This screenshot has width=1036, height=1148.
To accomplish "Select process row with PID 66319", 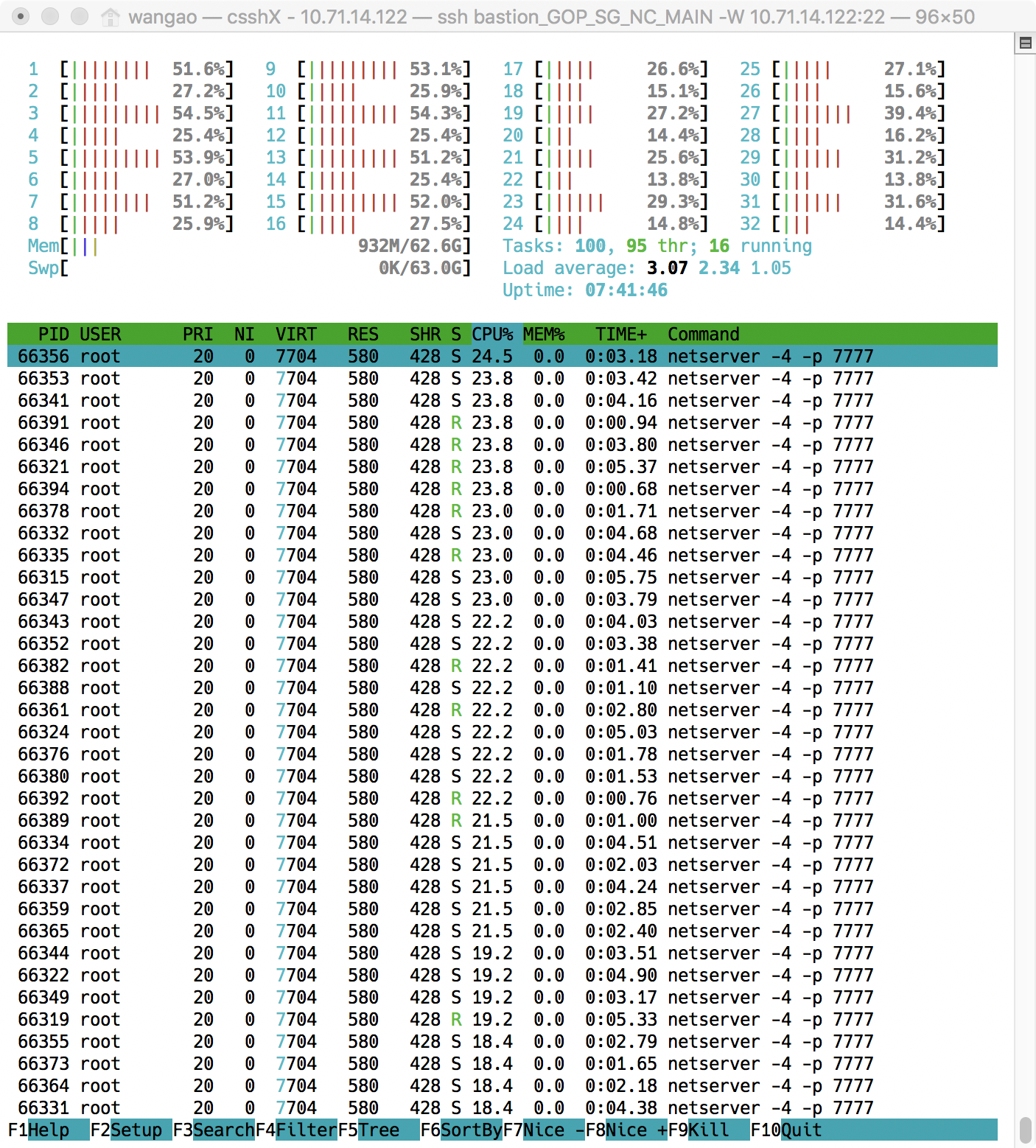I will click(x=503, y=1019).
